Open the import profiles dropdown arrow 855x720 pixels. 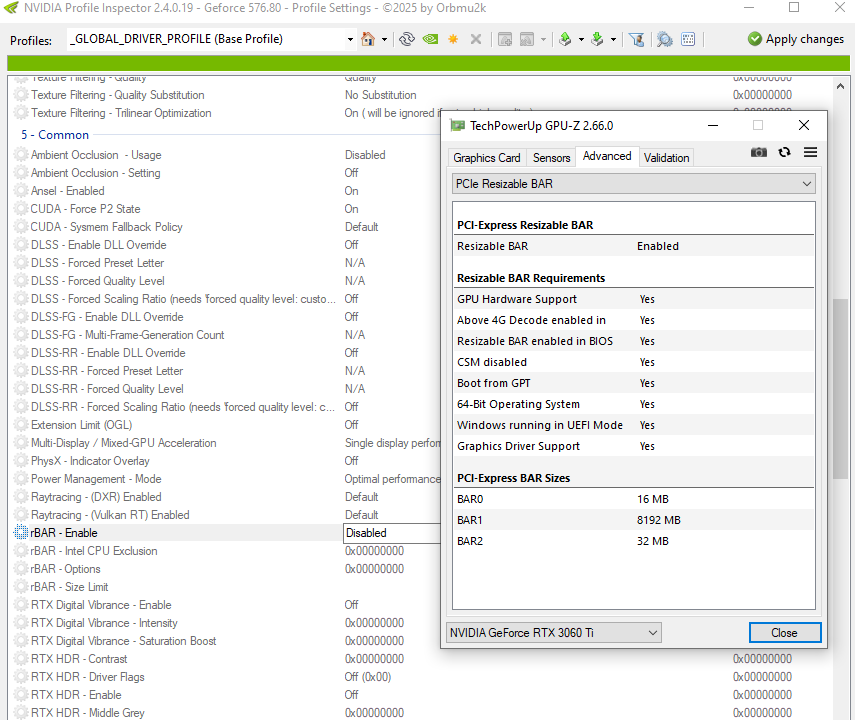613,39
